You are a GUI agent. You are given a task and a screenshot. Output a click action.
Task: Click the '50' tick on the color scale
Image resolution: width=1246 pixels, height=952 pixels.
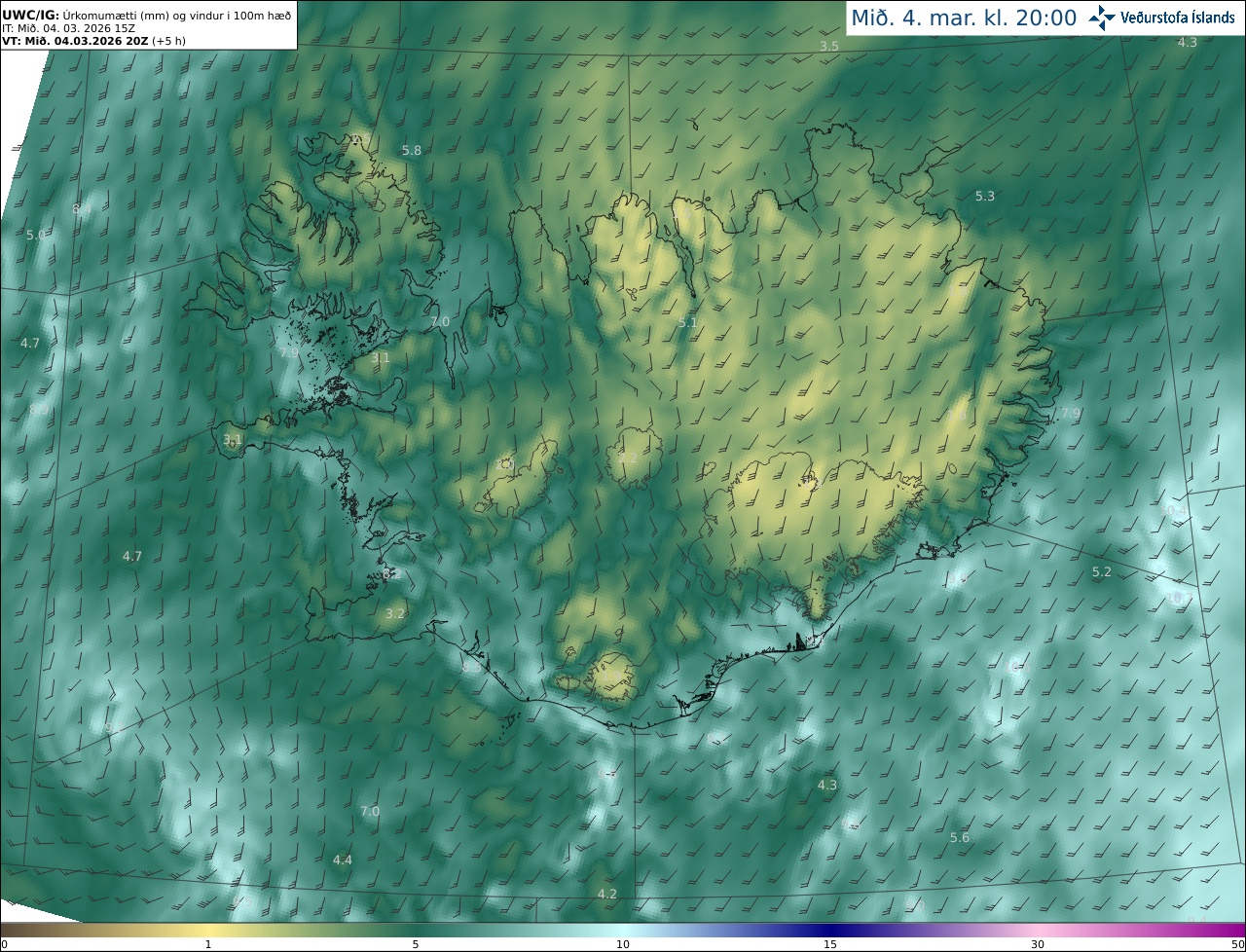[1237, 944]
